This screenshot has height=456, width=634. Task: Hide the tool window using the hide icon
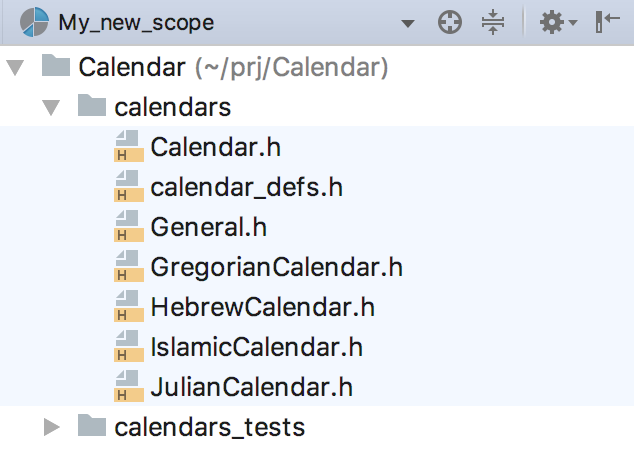[x=607, y=22]
